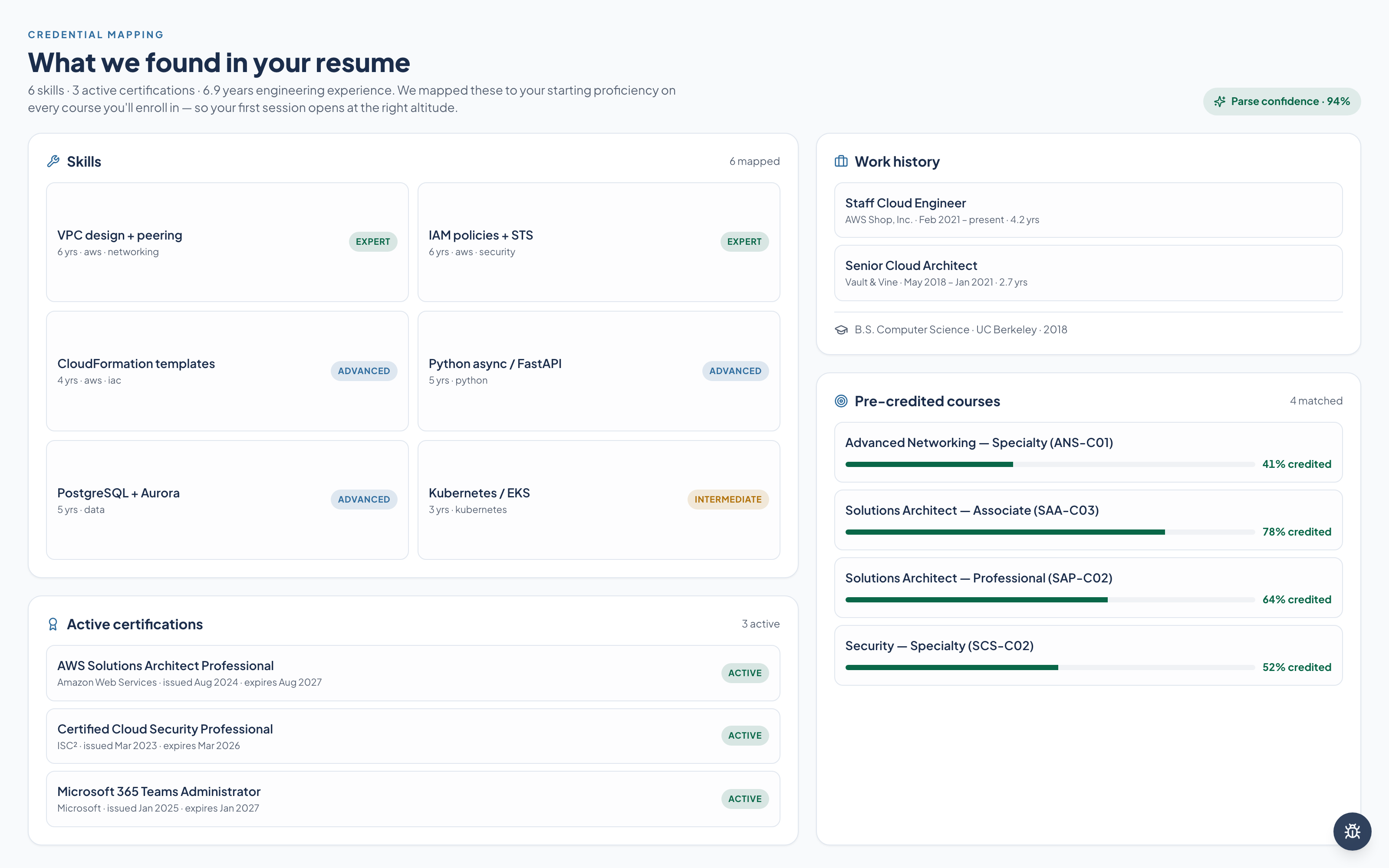The height and width of the screenshot is (868, 1389).
Task: Click the wrench icon beside Skills
Action: click(x=53, y=161)
